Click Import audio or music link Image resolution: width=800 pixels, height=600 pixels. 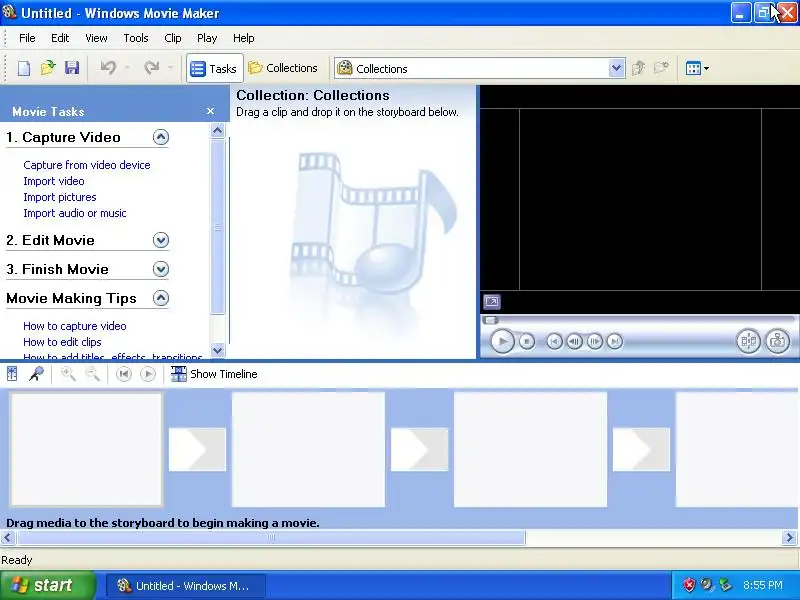(x=74, y=213)
